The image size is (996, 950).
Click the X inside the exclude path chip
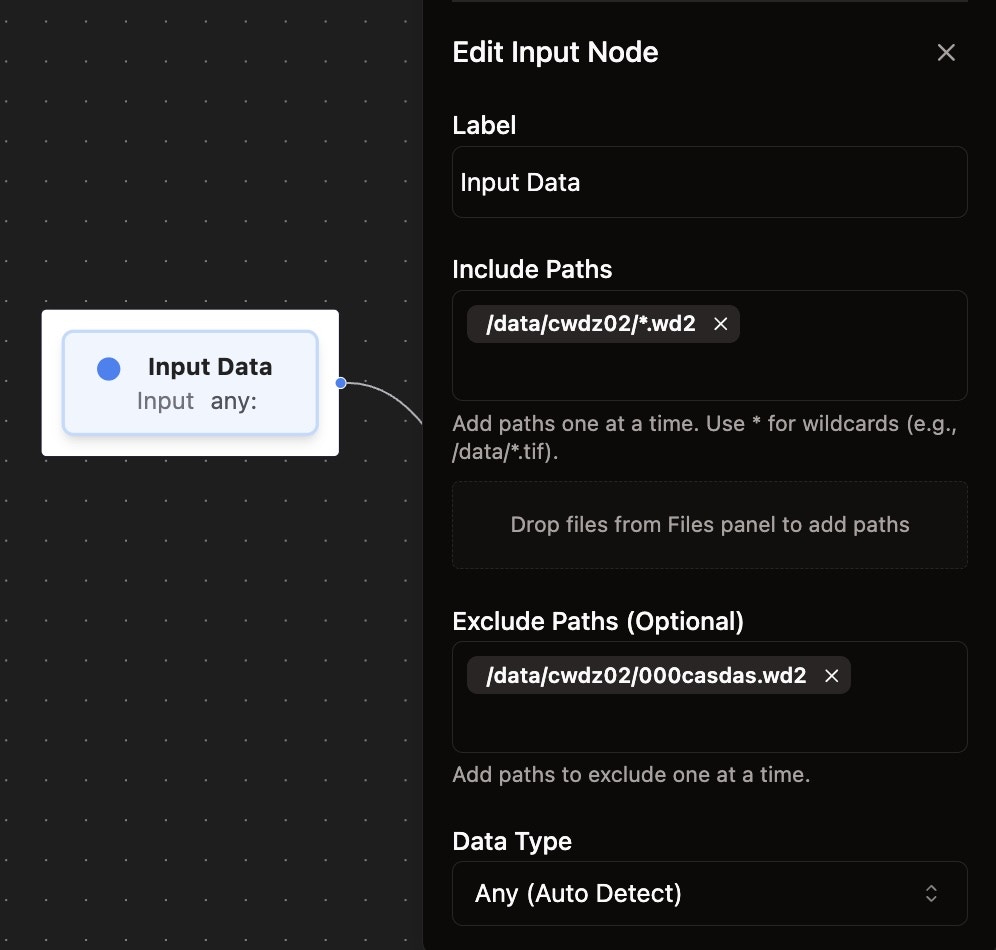[831, 675]
